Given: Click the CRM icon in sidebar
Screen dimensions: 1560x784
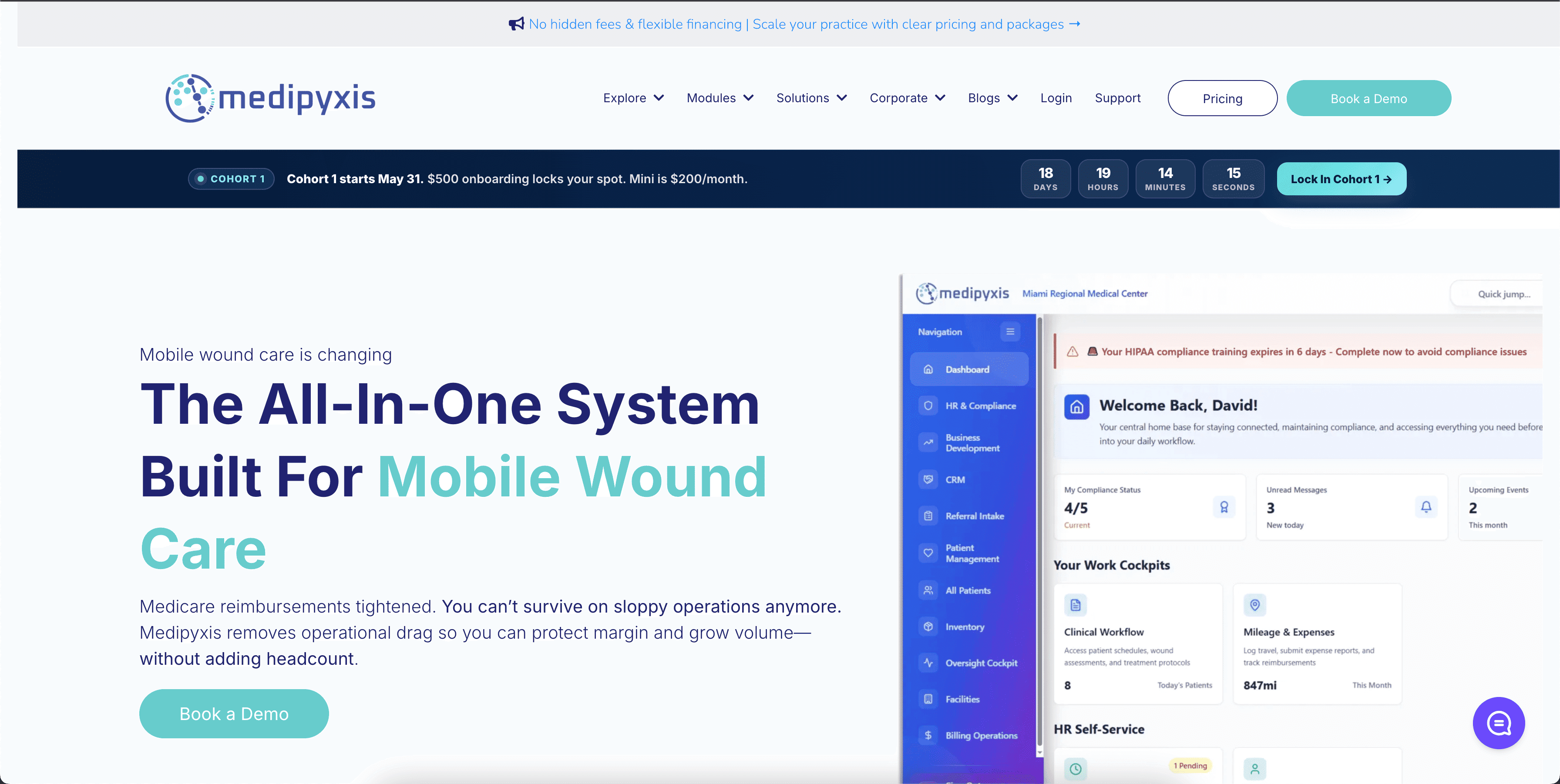Looking at the screenshot, I should click(x=928, y=479).
